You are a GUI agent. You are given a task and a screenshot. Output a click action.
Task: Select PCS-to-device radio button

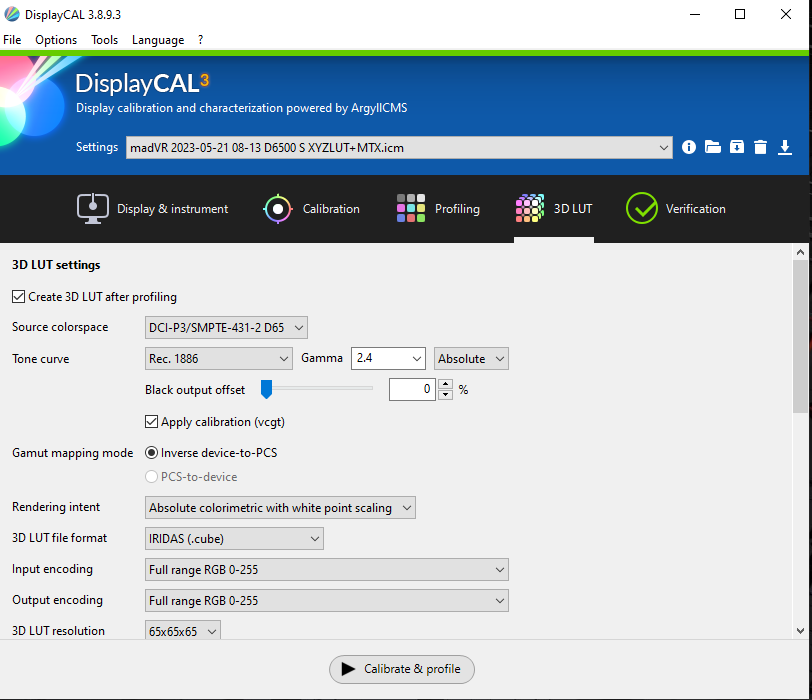[x=151, y=476]
